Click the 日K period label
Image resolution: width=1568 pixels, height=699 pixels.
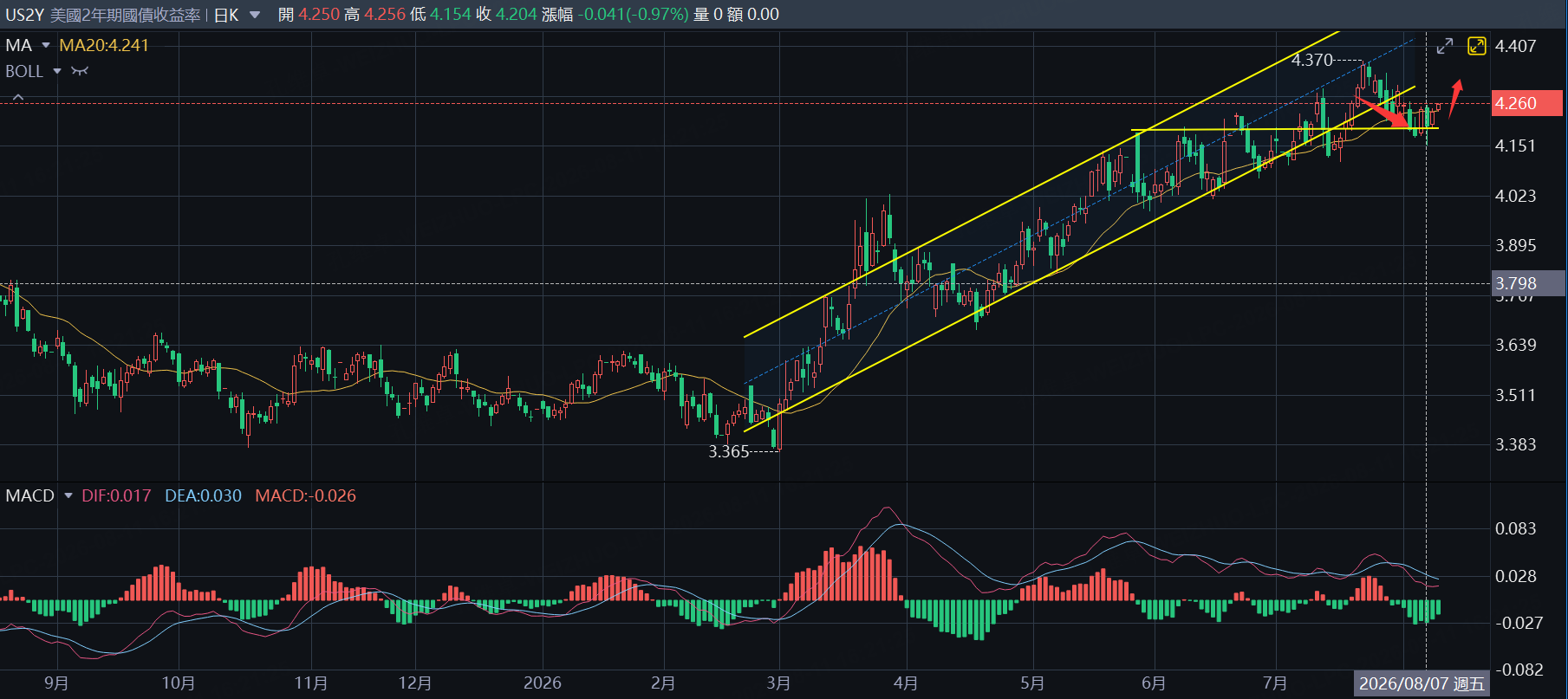226,15
